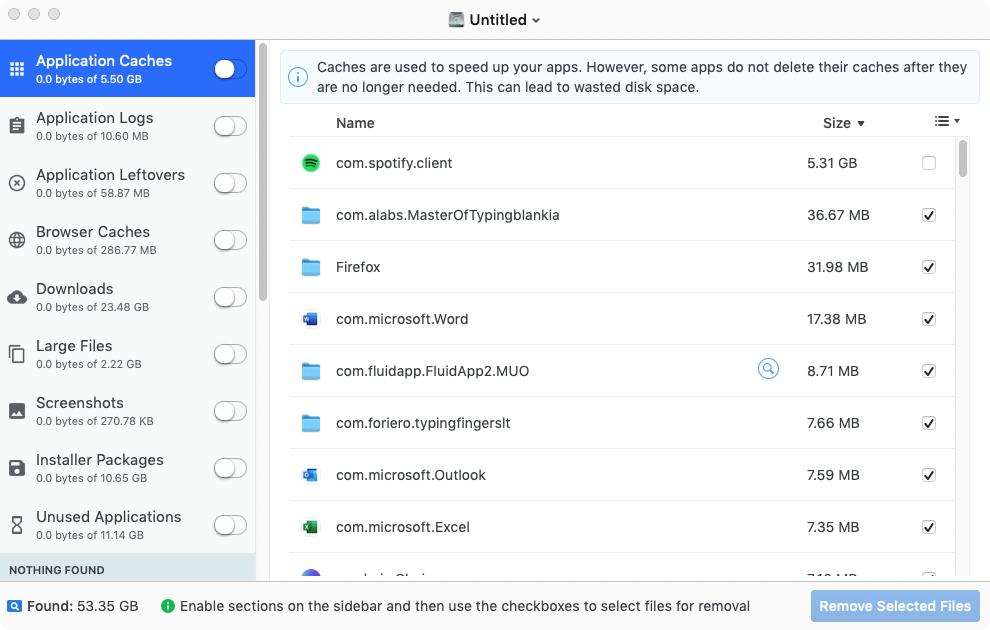The width and height of the screenshot is (990, 630).
Task: Open the Size sort dropdown
Action: tap(844, 123)
